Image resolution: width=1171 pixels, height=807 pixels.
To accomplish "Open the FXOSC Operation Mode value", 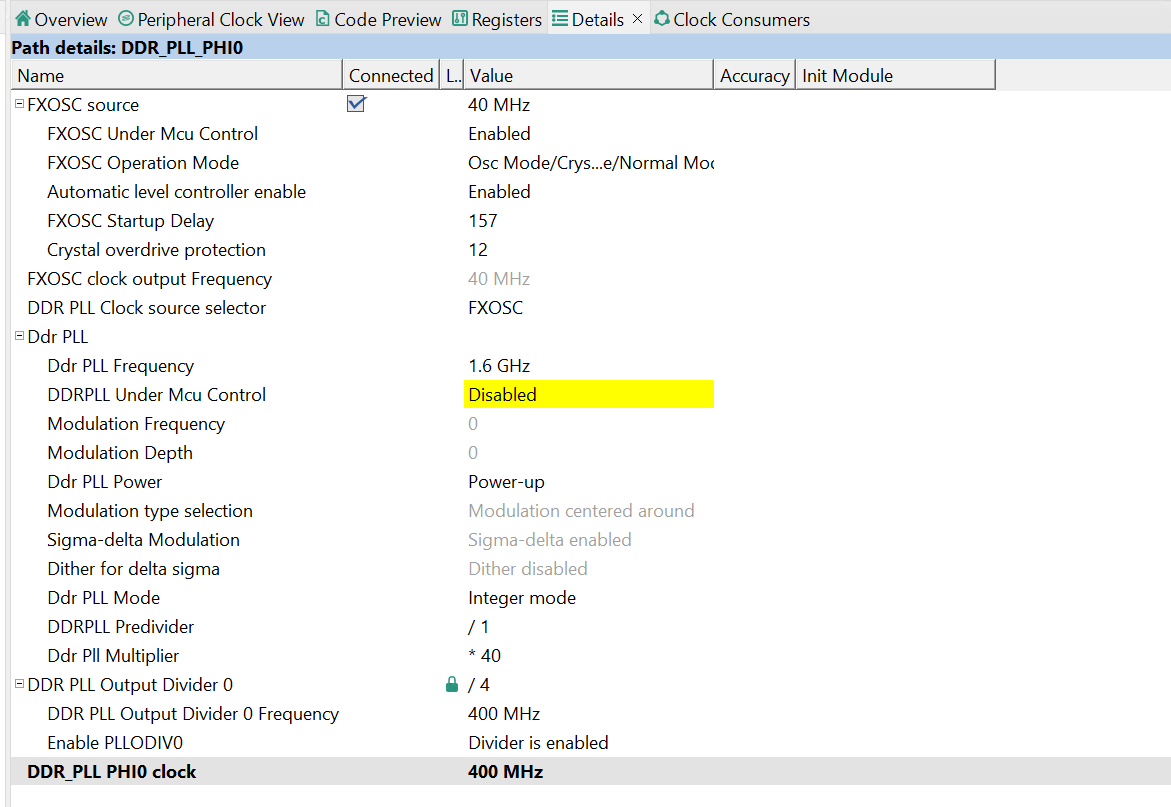I will (590, 162).
